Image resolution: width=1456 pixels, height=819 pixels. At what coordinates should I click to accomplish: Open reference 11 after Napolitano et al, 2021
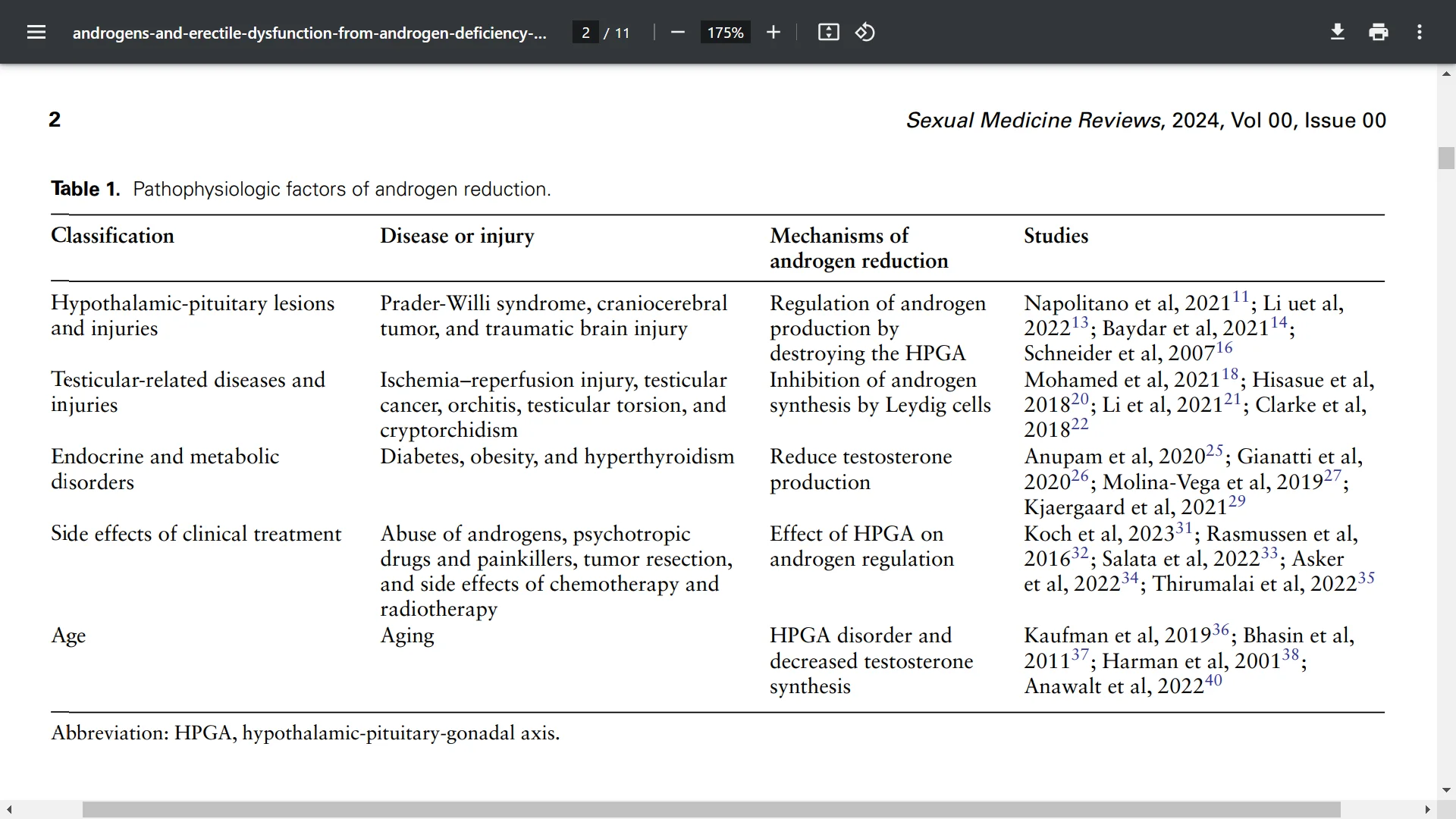pos(1241,297)
